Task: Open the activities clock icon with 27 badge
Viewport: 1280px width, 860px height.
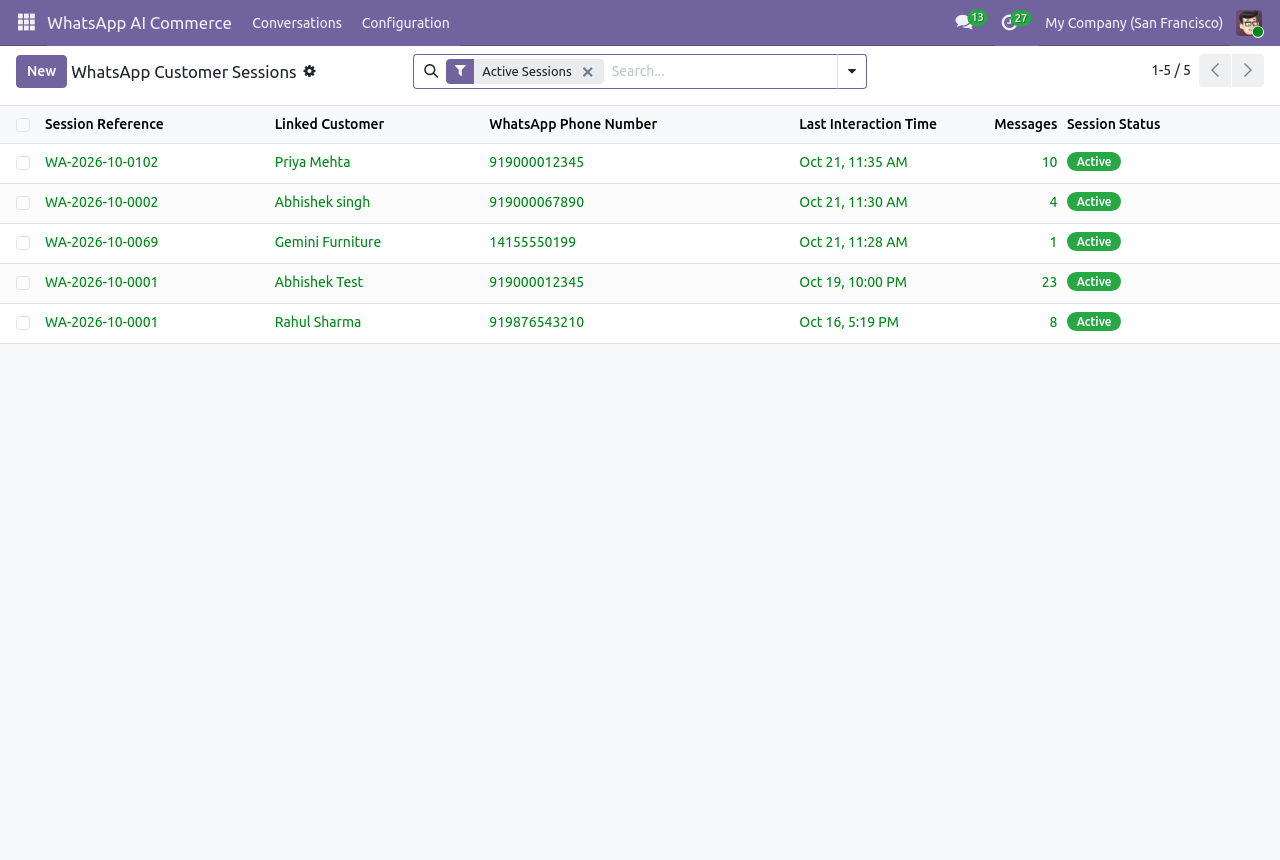Action: (x=1009, y=22)
